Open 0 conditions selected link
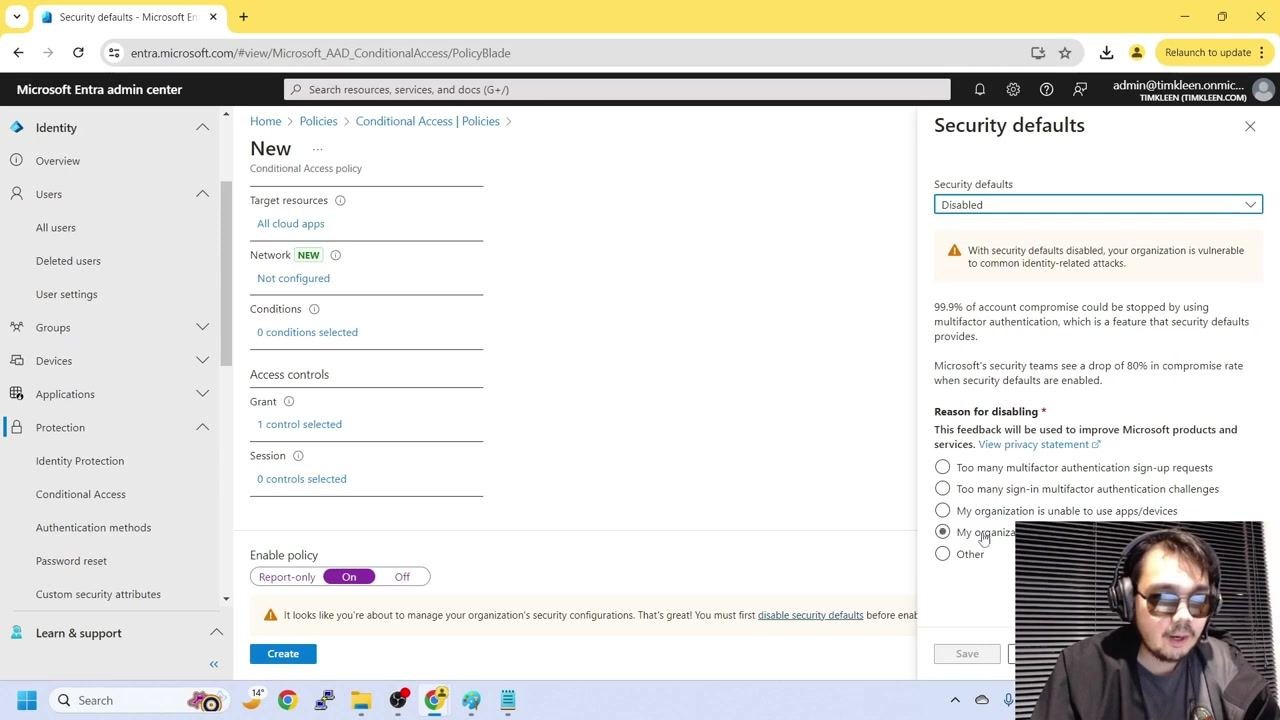Screen dimensions: 1280x720 click(307, 332)
